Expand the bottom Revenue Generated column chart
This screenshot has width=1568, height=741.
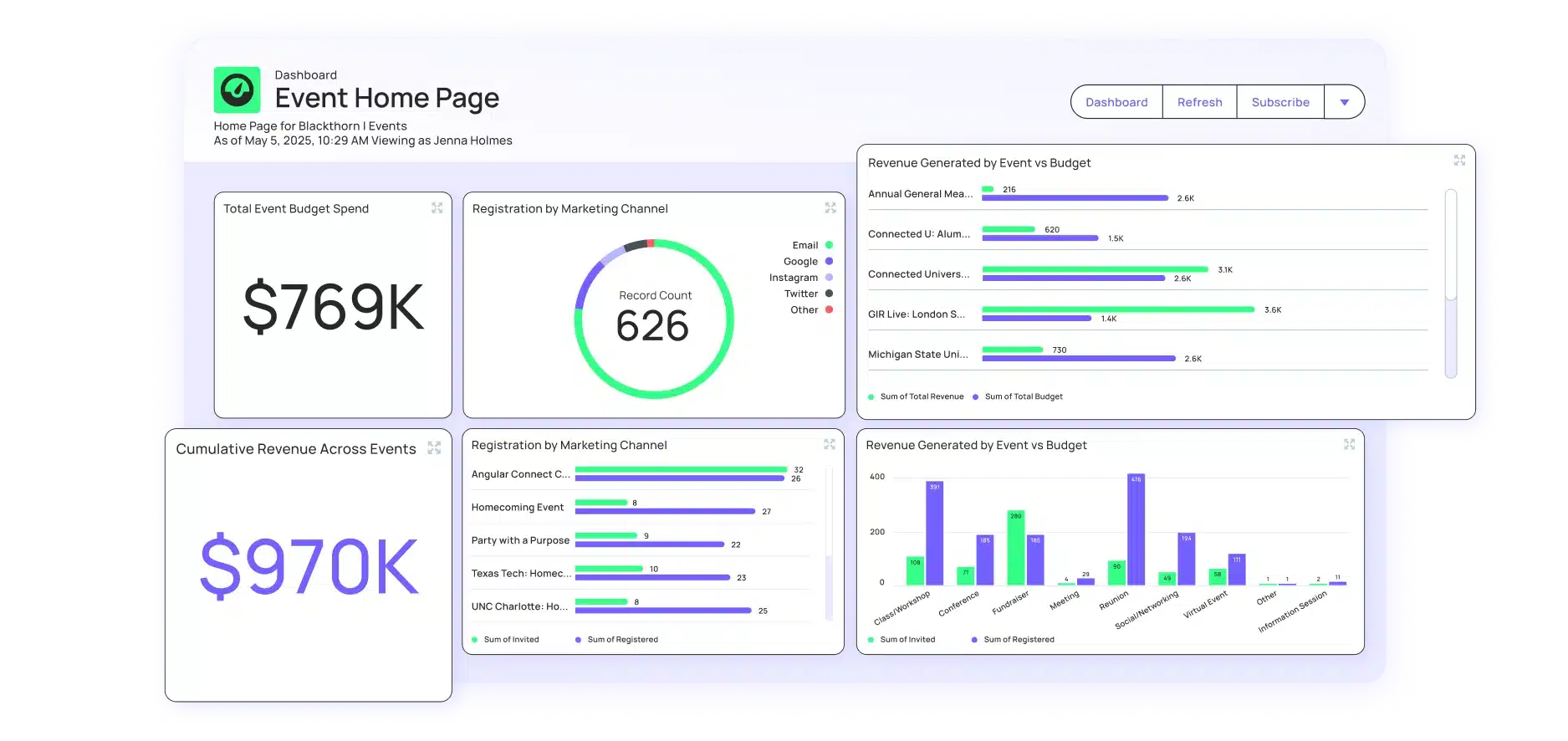pyautogui.click(x=1349, y=445)
